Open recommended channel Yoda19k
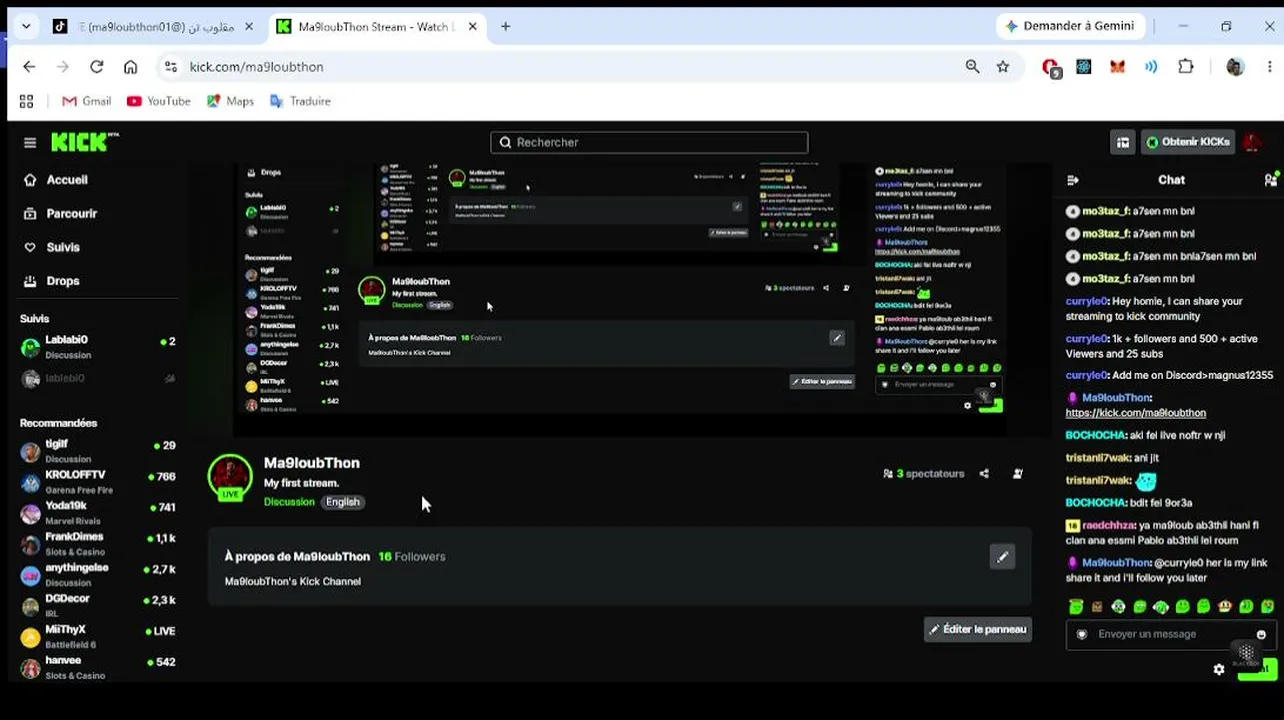Screen dimensions: 1284x720 click(x=98, y=513)
